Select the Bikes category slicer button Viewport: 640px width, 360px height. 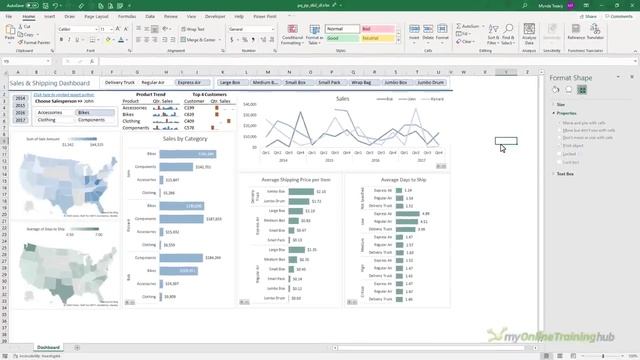pyautogui.click(x=95, y=112)
